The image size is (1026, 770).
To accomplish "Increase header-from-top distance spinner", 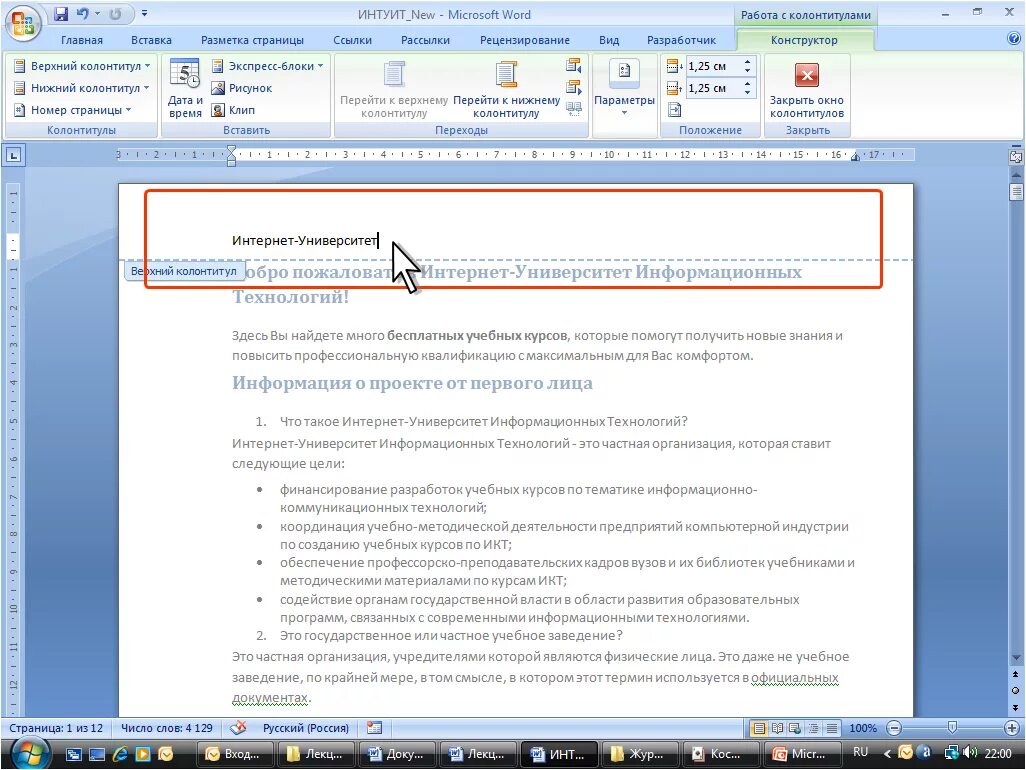I will coord(747,62).
